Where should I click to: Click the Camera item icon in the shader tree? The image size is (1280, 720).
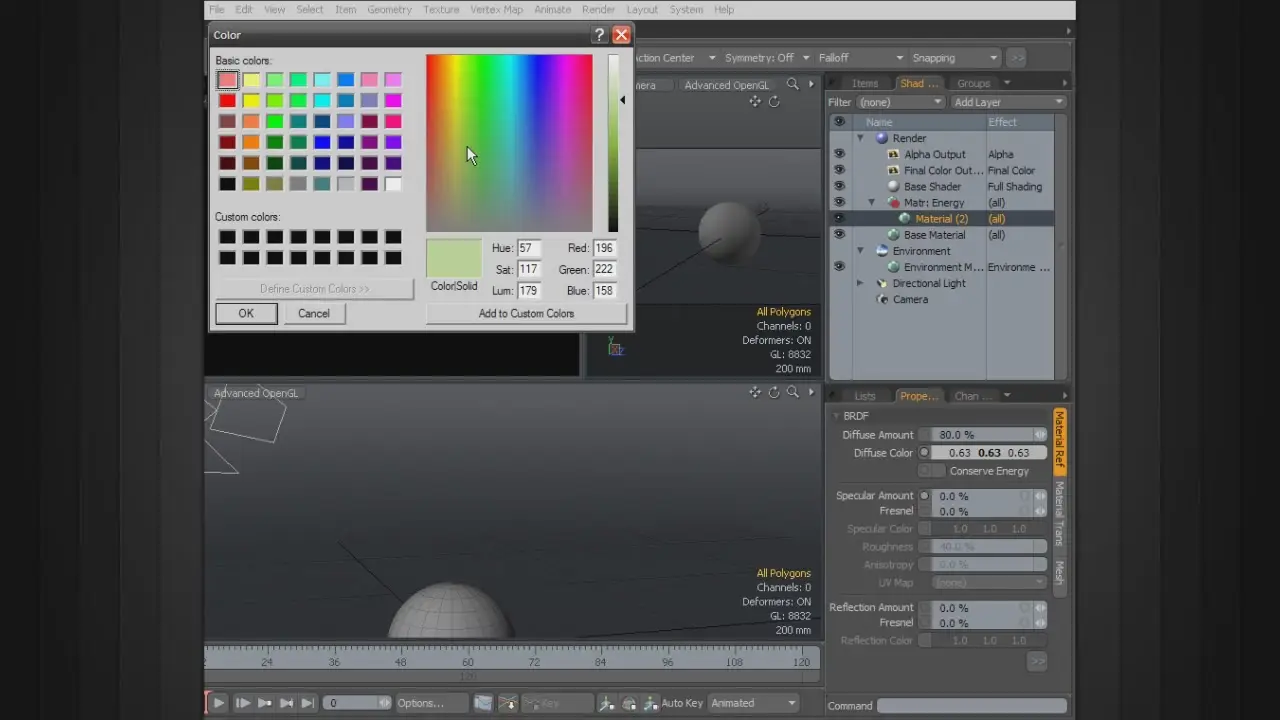pyautogui.click(x=882, y=299)
